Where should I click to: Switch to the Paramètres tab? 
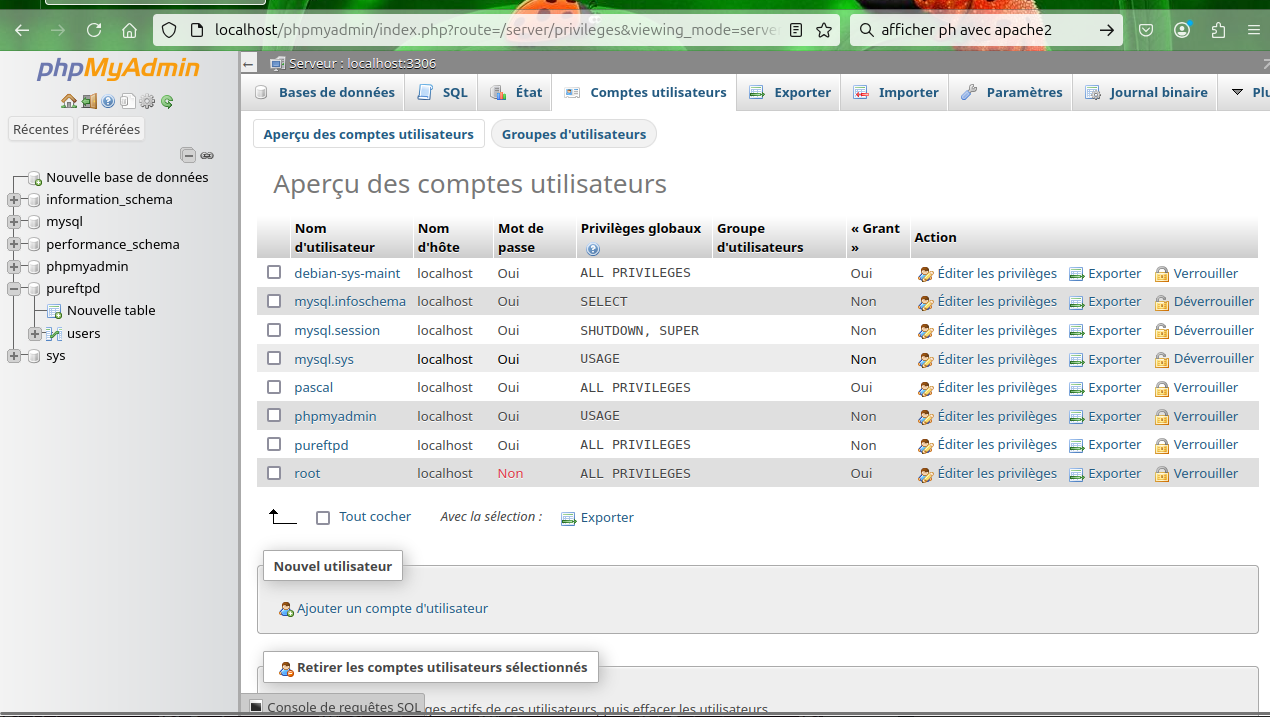(x=1011, y=92)
